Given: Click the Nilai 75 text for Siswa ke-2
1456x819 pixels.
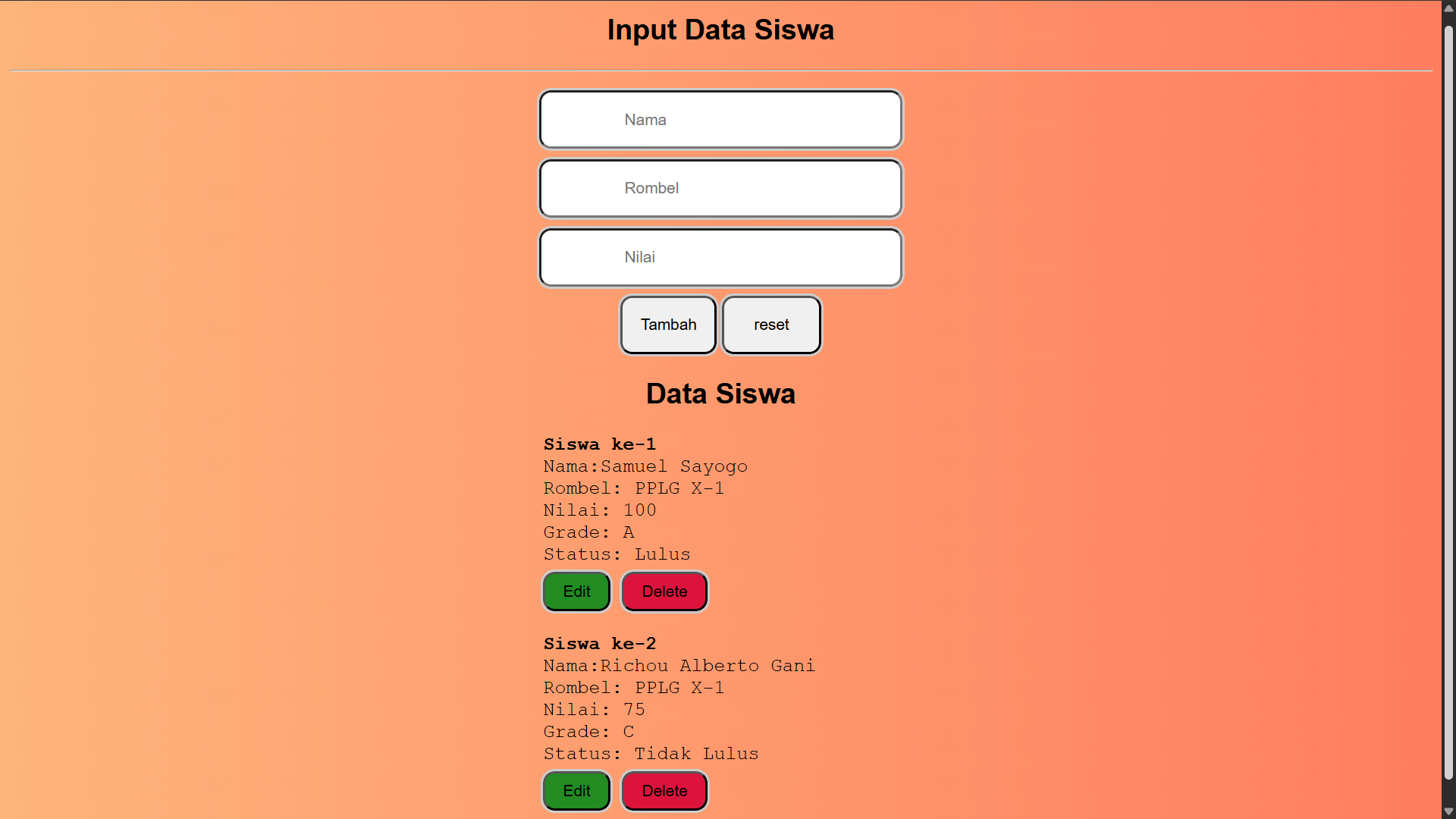Looking at the screenshot, I should [x=594, y=710].
